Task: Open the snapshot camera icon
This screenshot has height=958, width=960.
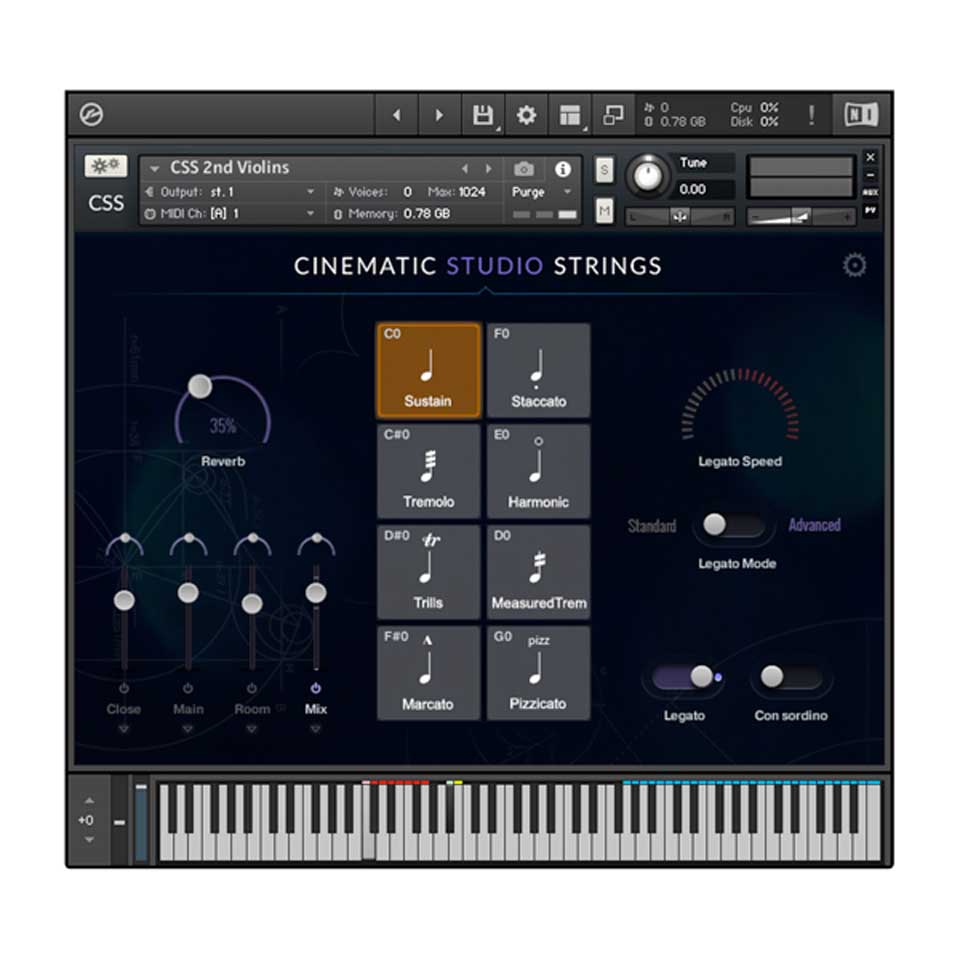Action: 523,169
